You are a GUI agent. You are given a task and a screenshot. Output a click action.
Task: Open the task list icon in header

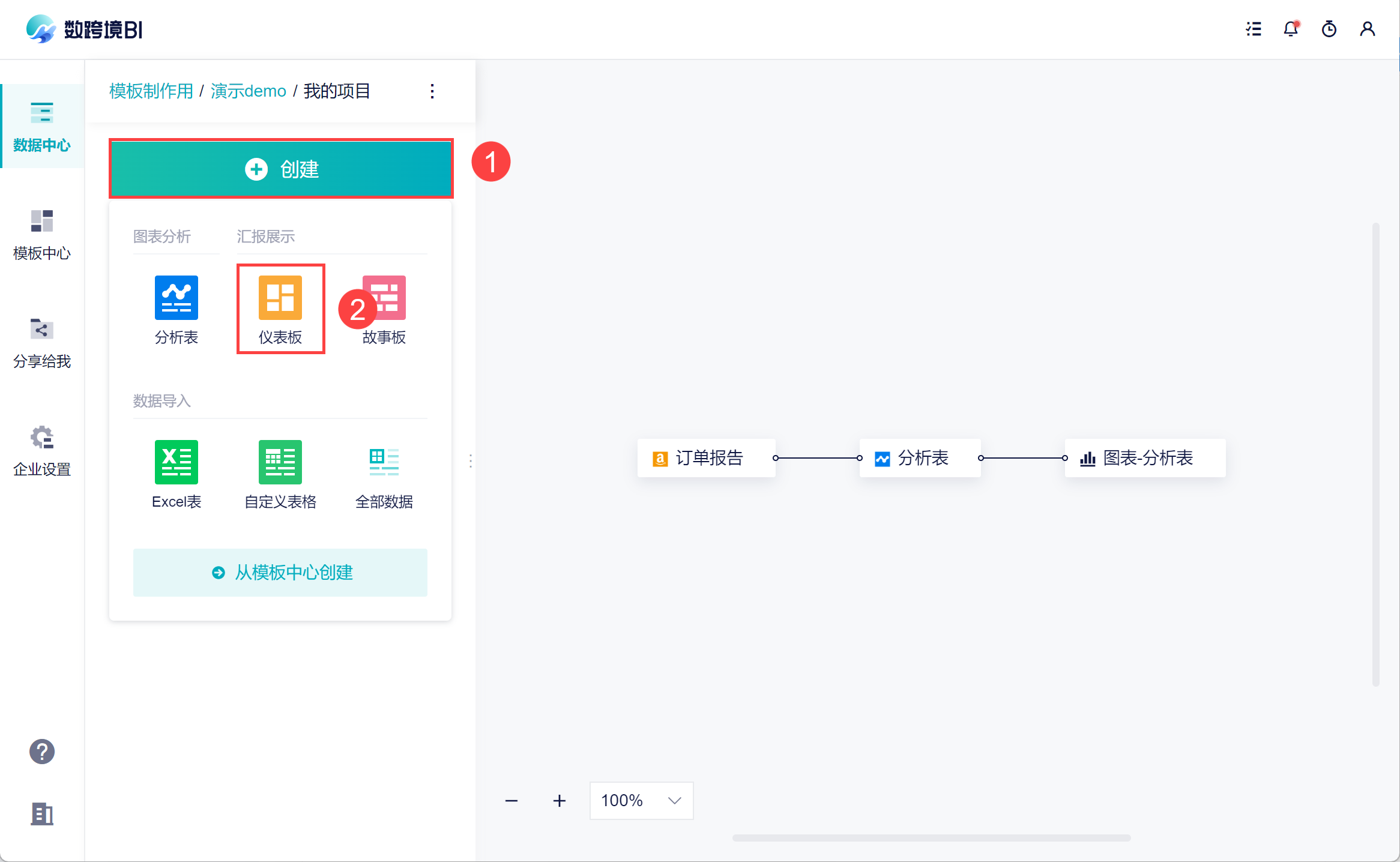pyautogui.click(x=1254, y=29)
